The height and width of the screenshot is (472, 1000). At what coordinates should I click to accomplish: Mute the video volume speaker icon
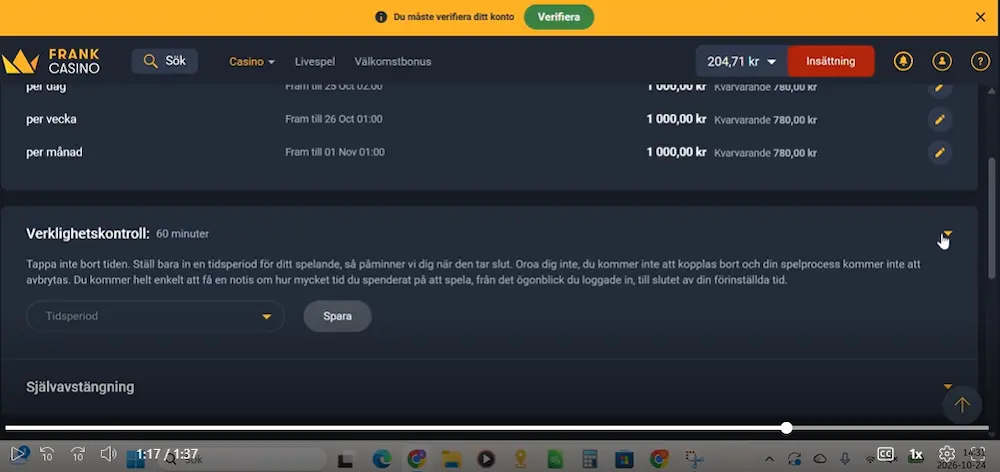click(x=108, y=454)
